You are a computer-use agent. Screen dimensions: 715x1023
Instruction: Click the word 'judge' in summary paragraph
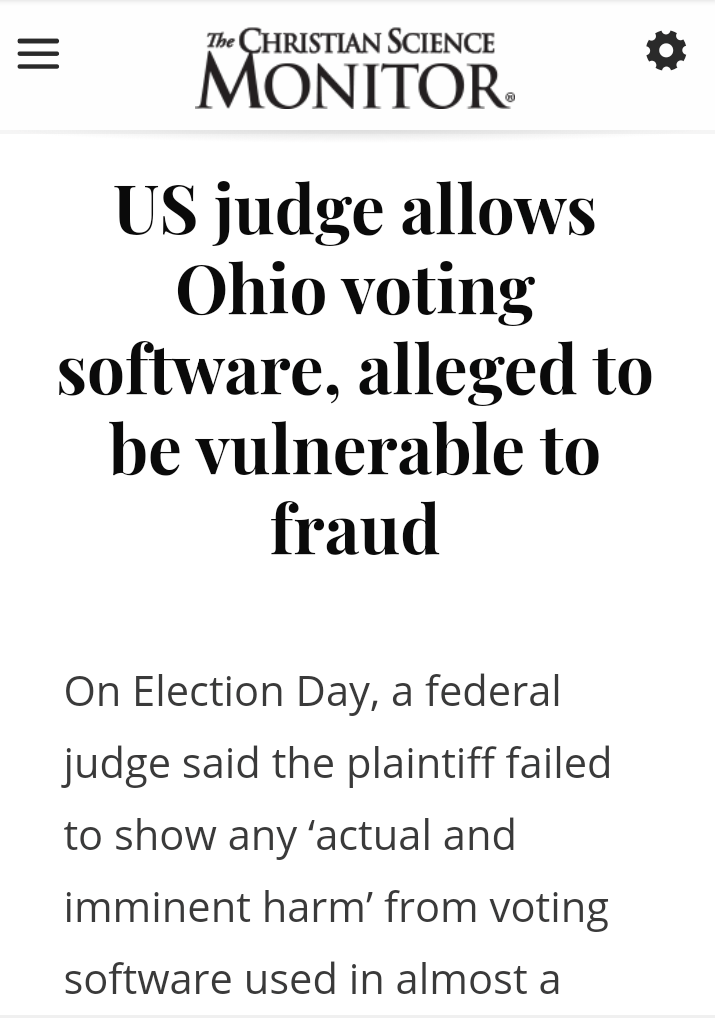(116, 765)
